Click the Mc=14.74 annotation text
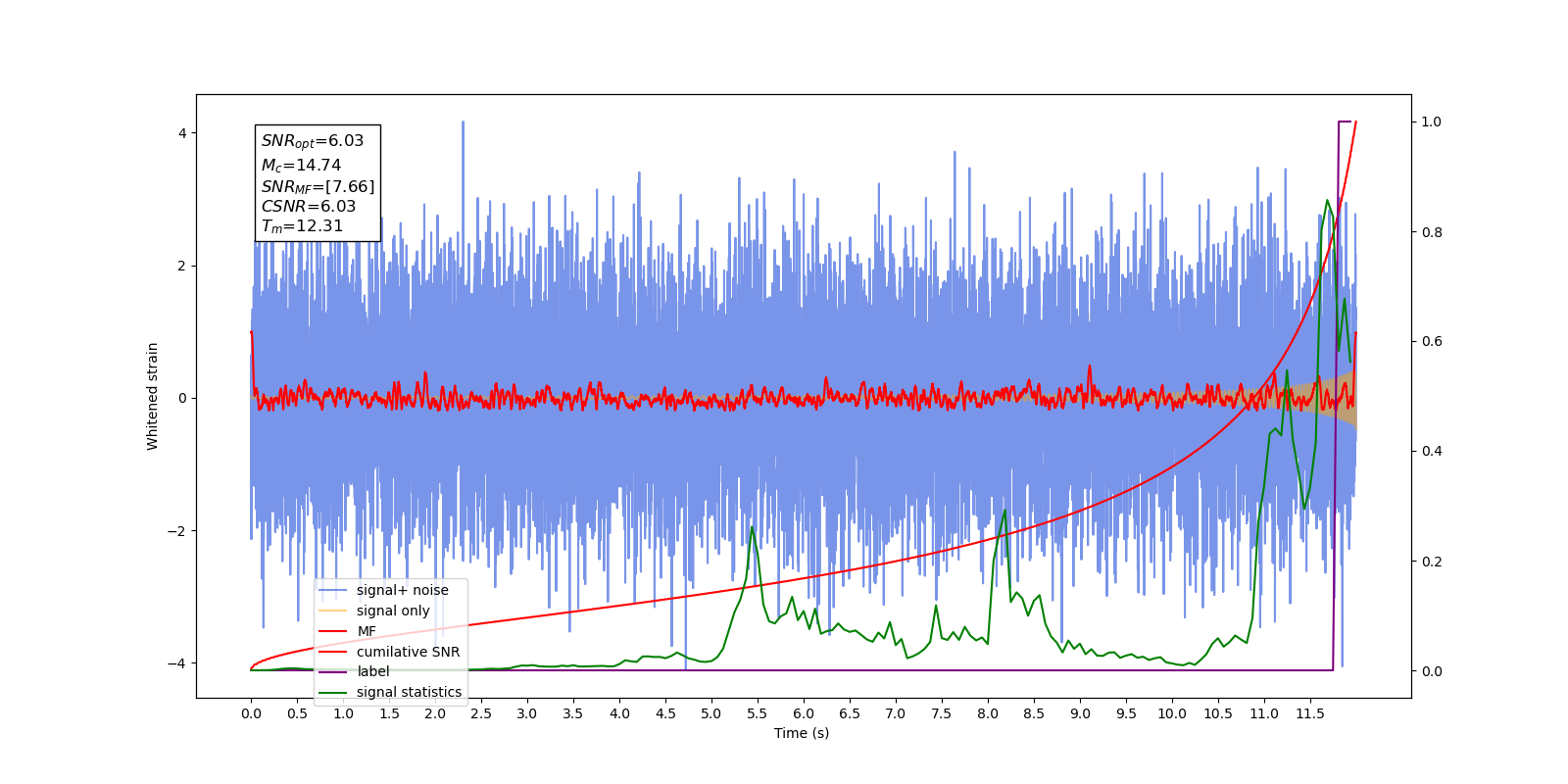The width and height of the screenshot is (1568, 784). pos(301,166)
